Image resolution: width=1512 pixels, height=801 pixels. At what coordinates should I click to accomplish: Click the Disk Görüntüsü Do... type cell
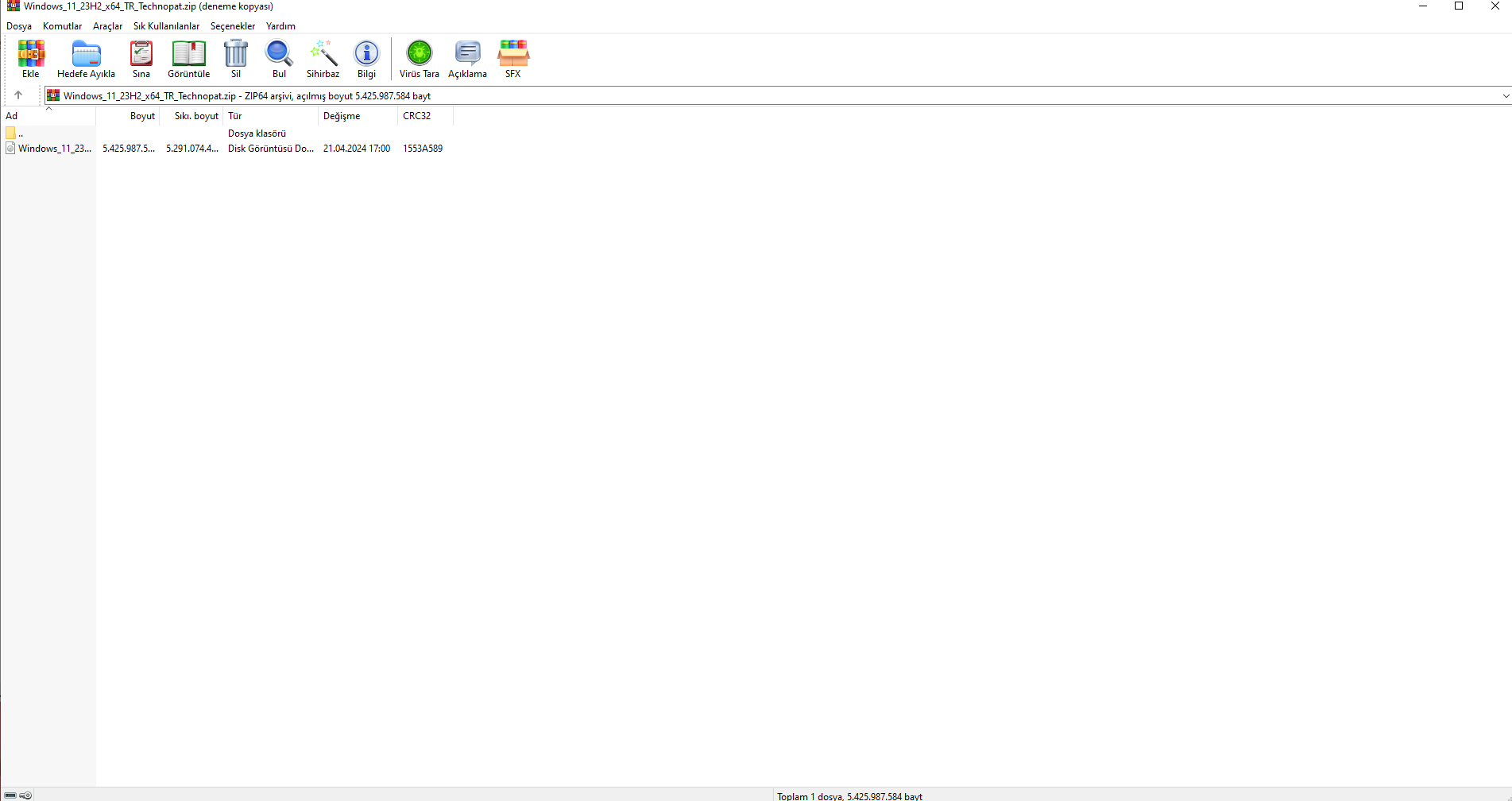pyautogui.click(x=271, y=149)
